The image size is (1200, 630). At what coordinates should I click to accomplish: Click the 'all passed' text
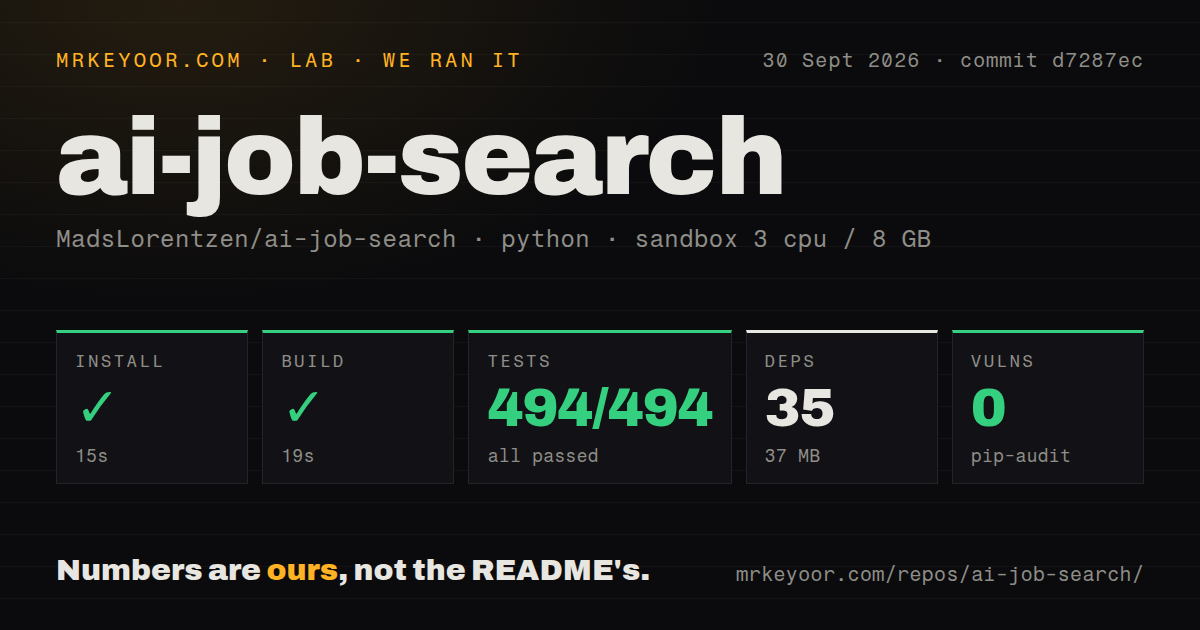(543, 456)
